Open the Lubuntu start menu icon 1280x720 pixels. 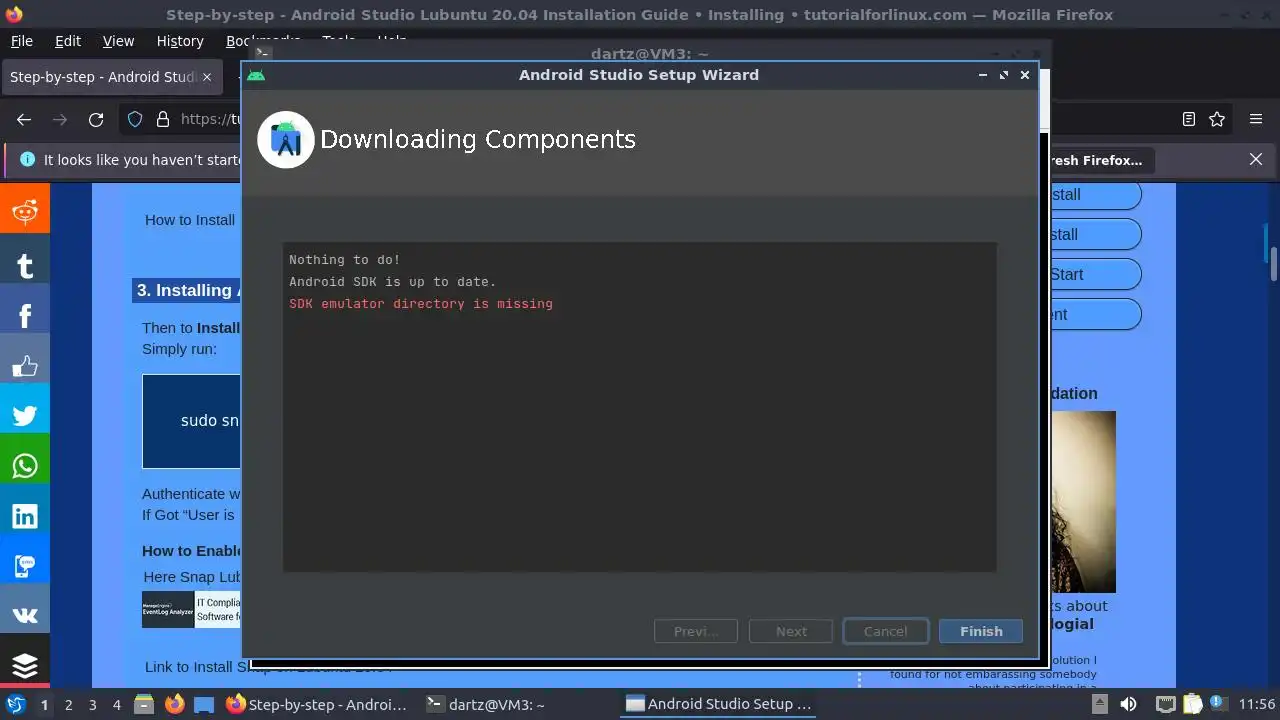pos(15,704)
